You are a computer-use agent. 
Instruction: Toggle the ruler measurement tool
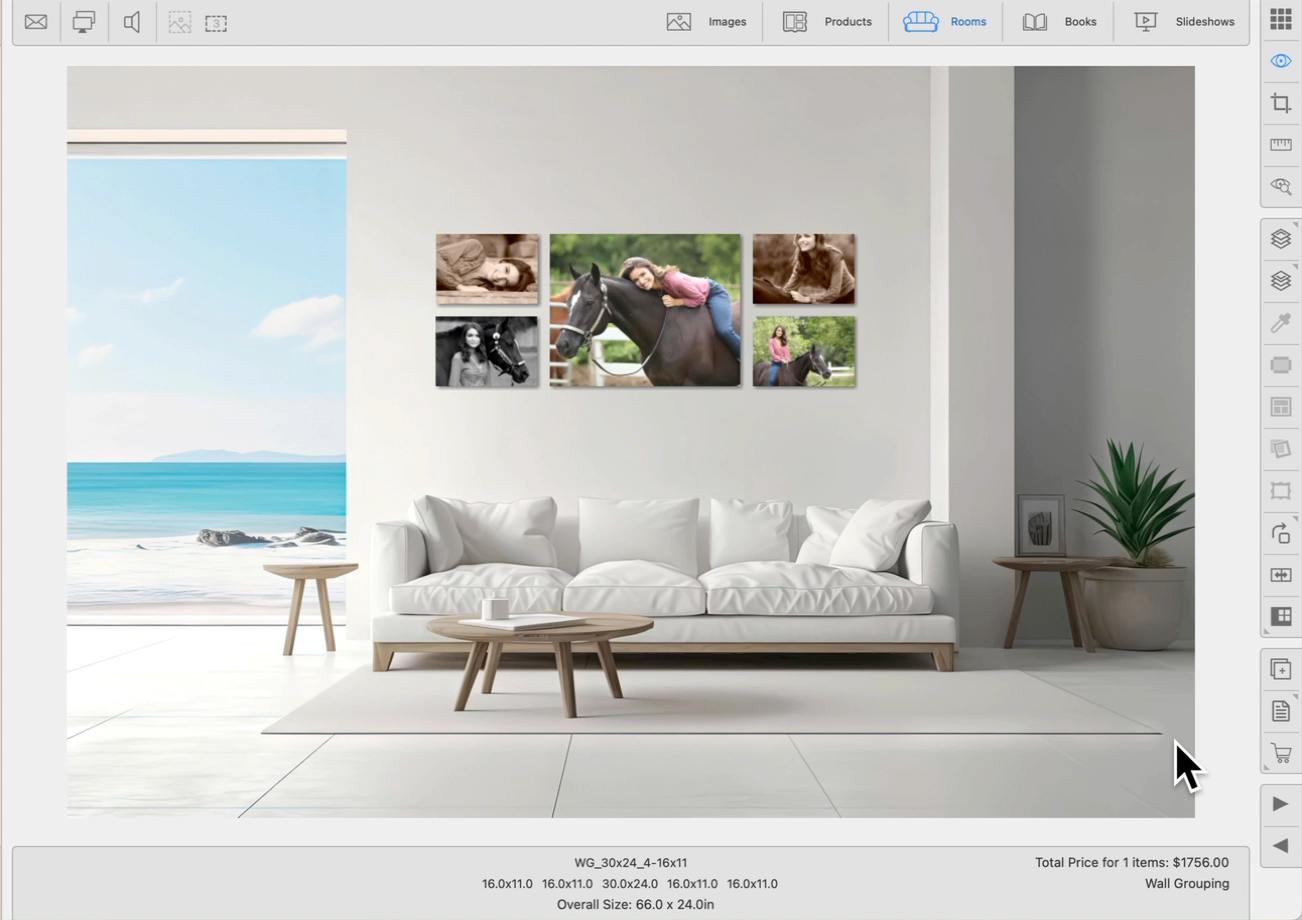pyautogui.click(x=1280, y=145)
